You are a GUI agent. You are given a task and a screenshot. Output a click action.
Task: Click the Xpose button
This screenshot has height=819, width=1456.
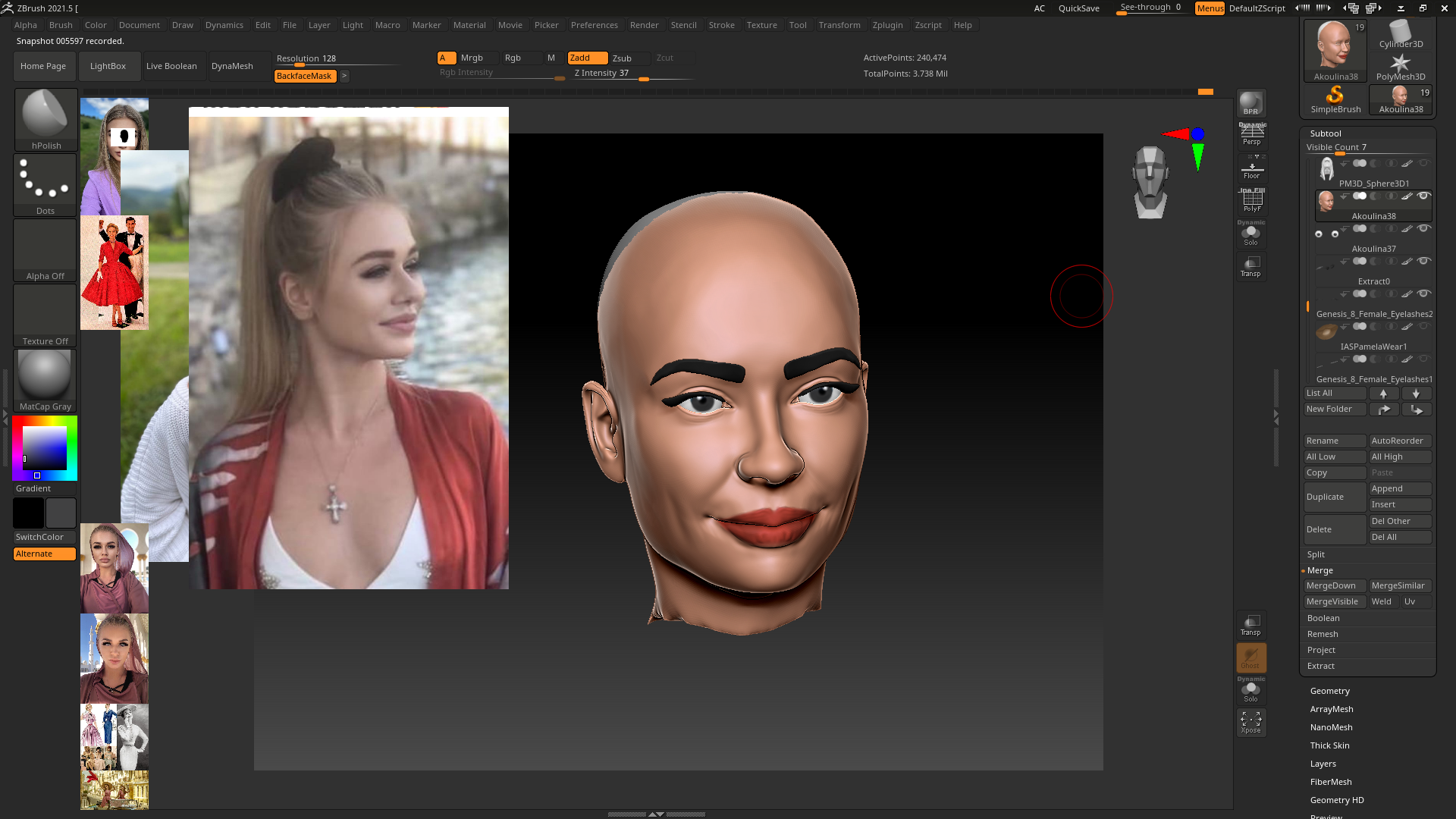(1251, 723)
